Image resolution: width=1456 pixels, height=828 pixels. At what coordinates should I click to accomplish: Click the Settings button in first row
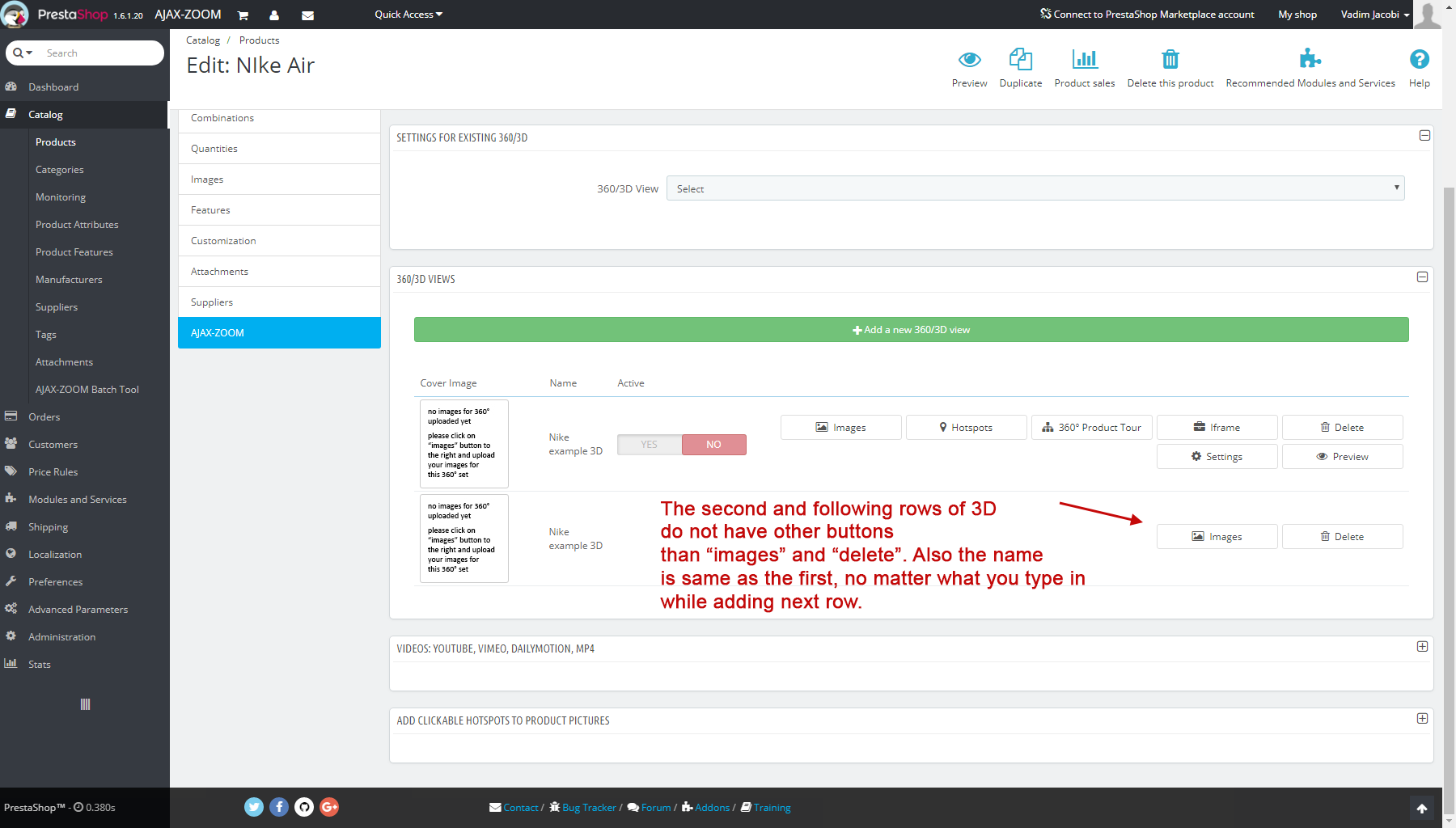coord(1217,457)
